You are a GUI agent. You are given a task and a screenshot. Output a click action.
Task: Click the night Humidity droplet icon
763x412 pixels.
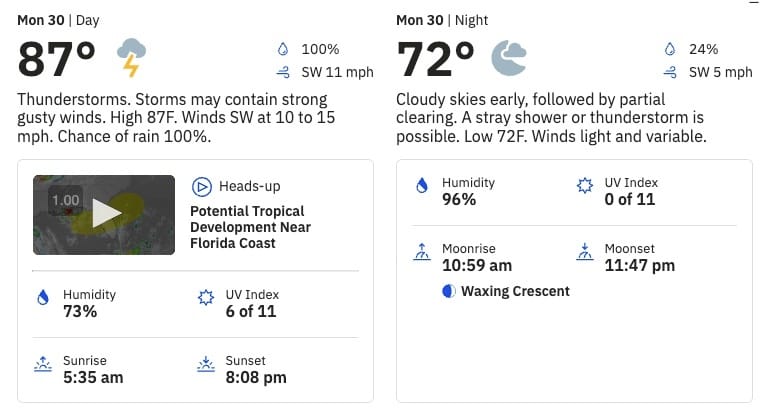click(422, 185)
